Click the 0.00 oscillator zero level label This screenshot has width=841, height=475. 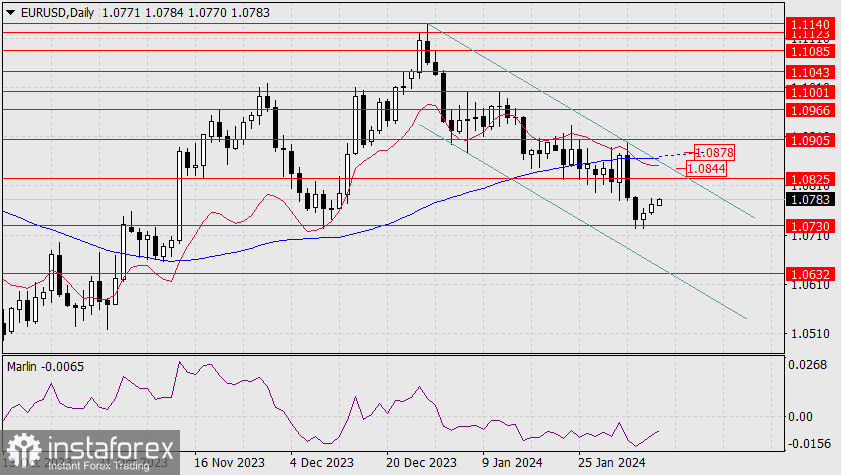(800, 417)
